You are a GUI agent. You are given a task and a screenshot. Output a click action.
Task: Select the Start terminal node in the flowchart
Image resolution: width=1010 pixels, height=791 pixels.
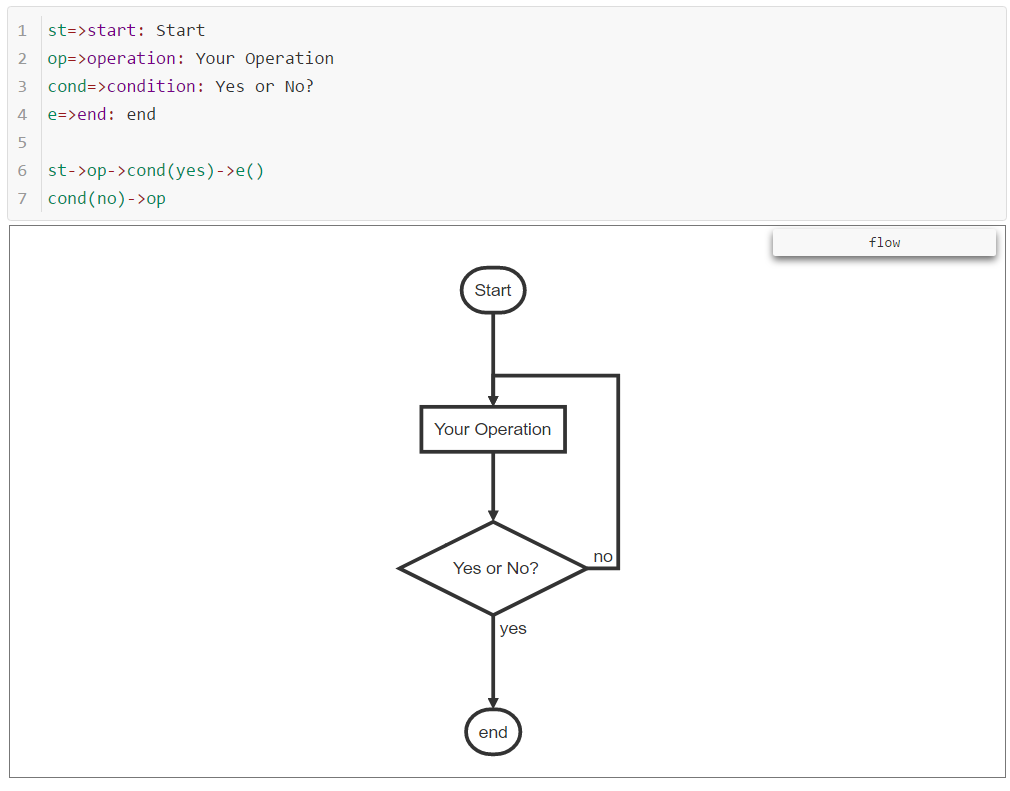pos(492,290)
